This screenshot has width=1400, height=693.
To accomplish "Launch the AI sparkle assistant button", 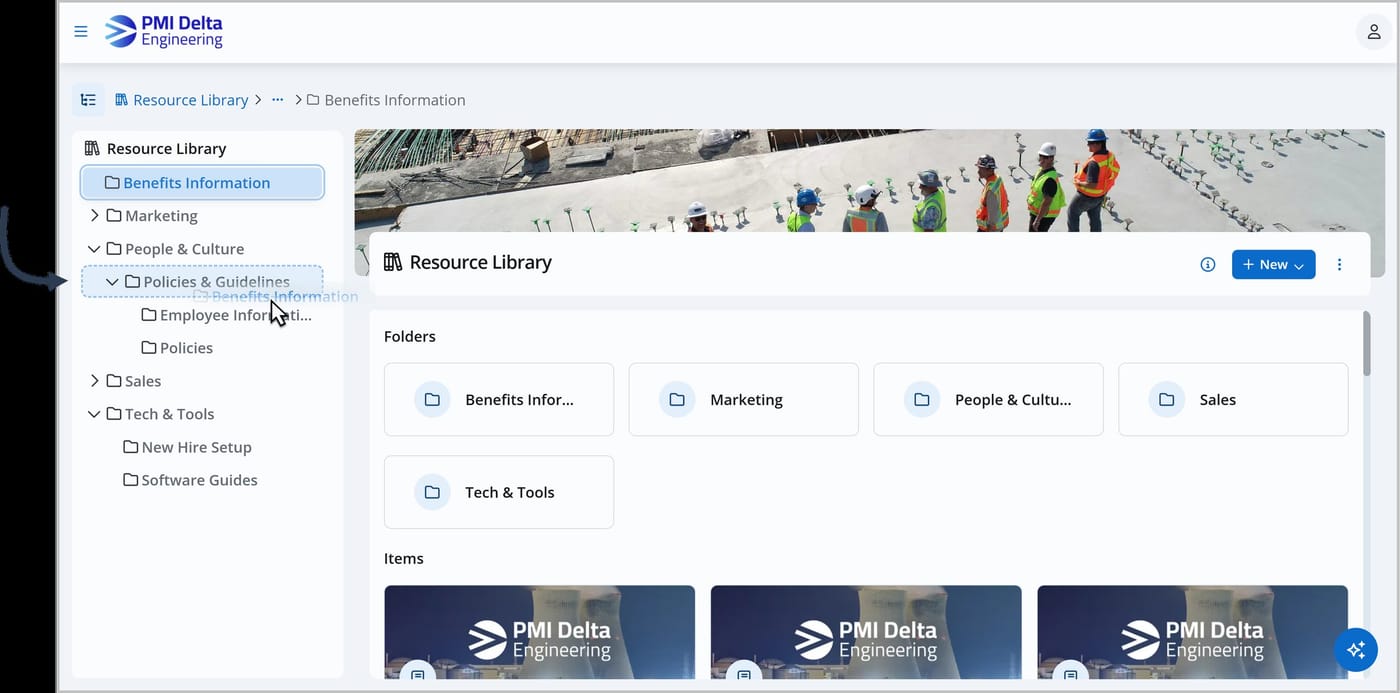I will point(1356,650).
